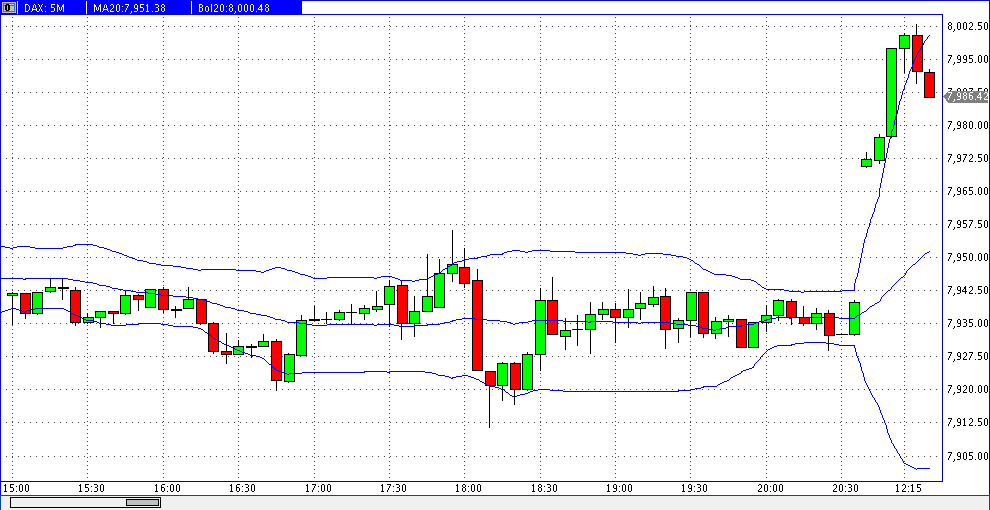Click the 18:30 time axis label
990x510 pixels.
pyautogui.click(x=544, y=489)
